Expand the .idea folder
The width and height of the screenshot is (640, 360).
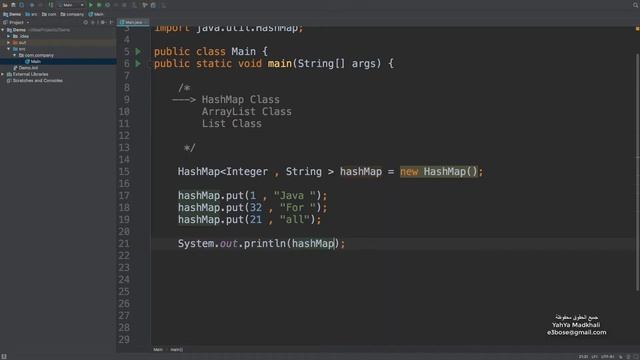(x=9, y=36)
